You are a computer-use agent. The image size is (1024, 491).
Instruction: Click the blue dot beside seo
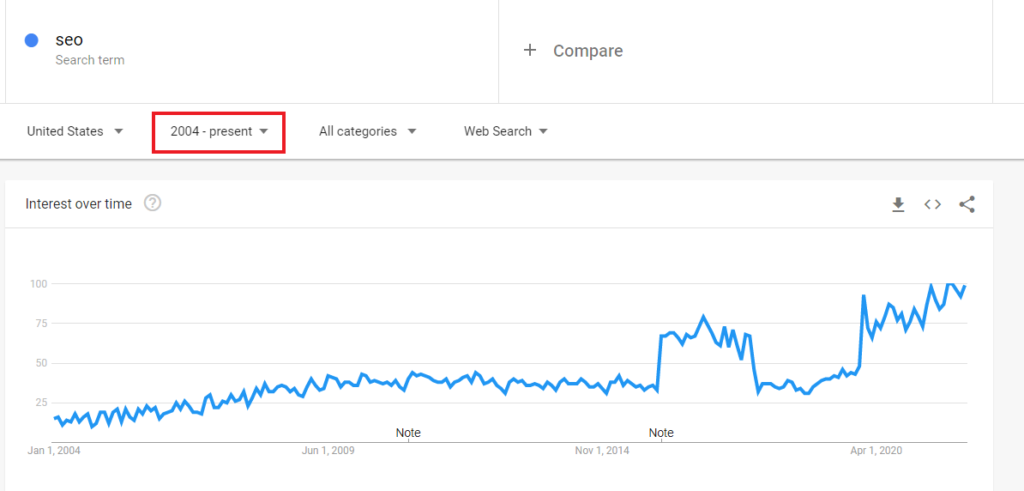coord(31,40)
